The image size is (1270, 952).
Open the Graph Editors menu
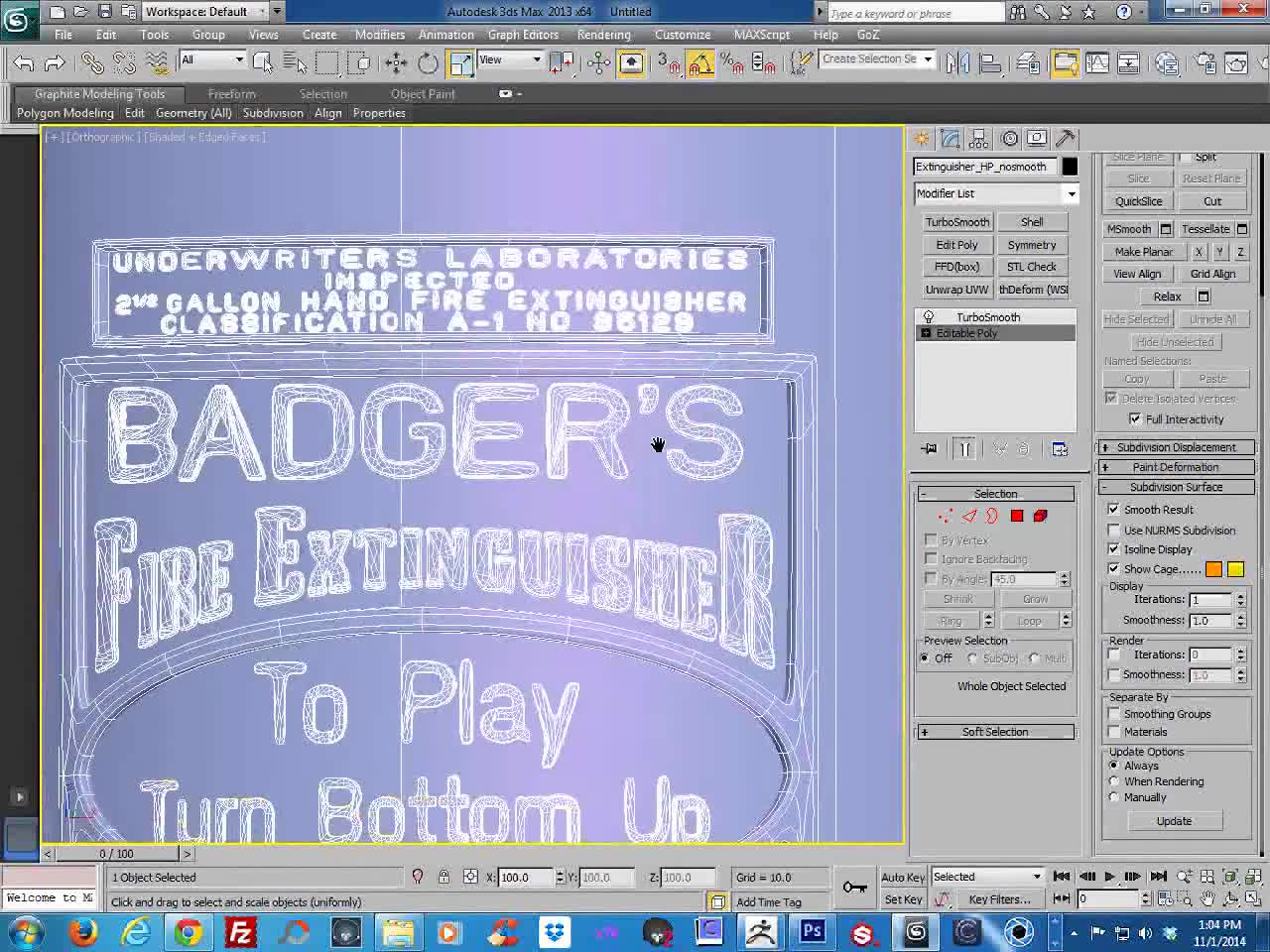(x=523, y=35)
